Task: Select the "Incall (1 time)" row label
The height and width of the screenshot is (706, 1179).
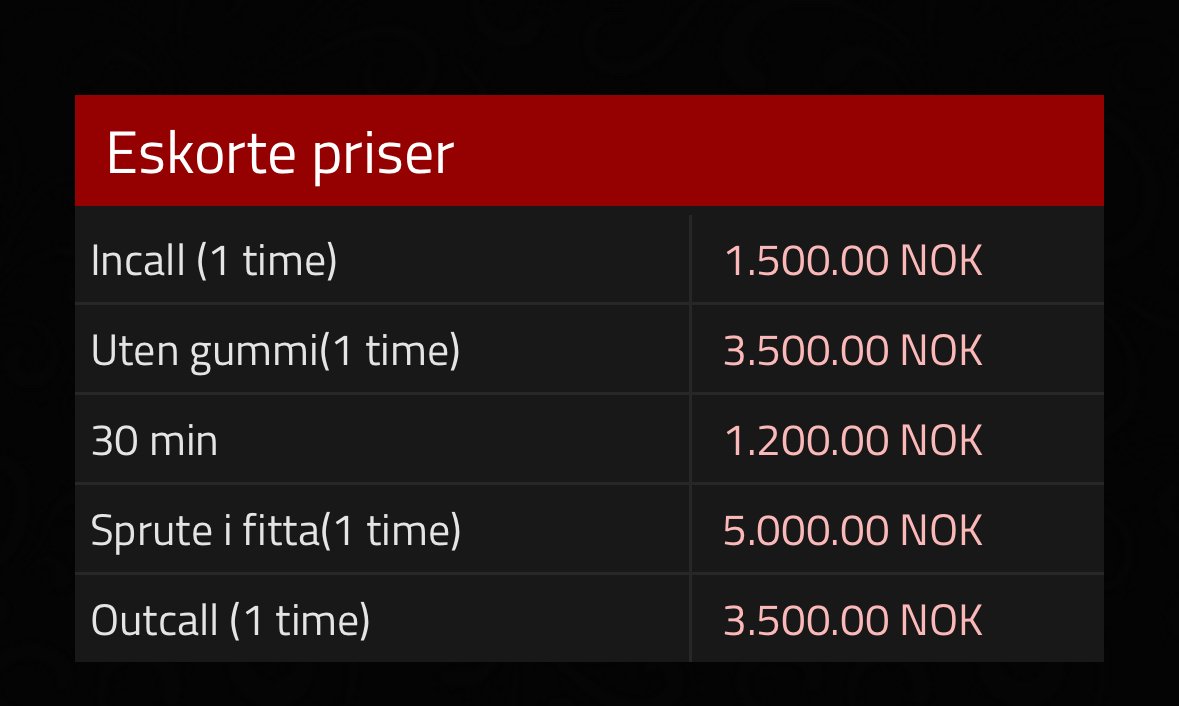Action: pyautogui.click(x=214, y=261)
